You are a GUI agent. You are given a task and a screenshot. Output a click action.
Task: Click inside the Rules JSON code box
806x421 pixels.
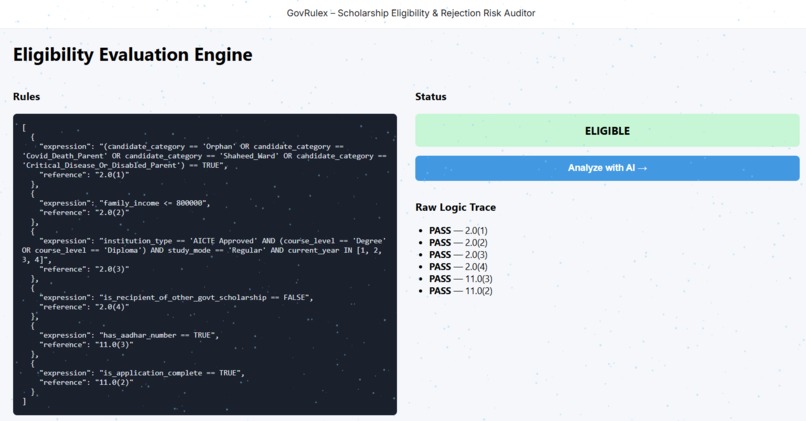pyautogui.click(x=205, y=264)
